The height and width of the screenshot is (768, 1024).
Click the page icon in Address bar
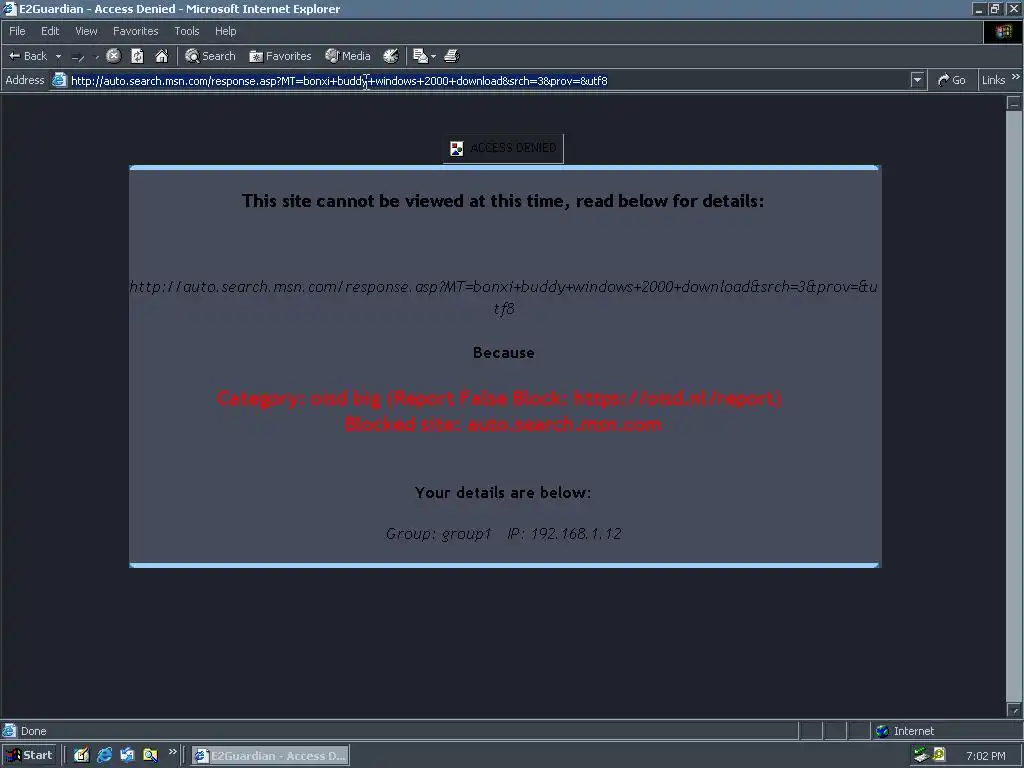[x=59, y=80]
